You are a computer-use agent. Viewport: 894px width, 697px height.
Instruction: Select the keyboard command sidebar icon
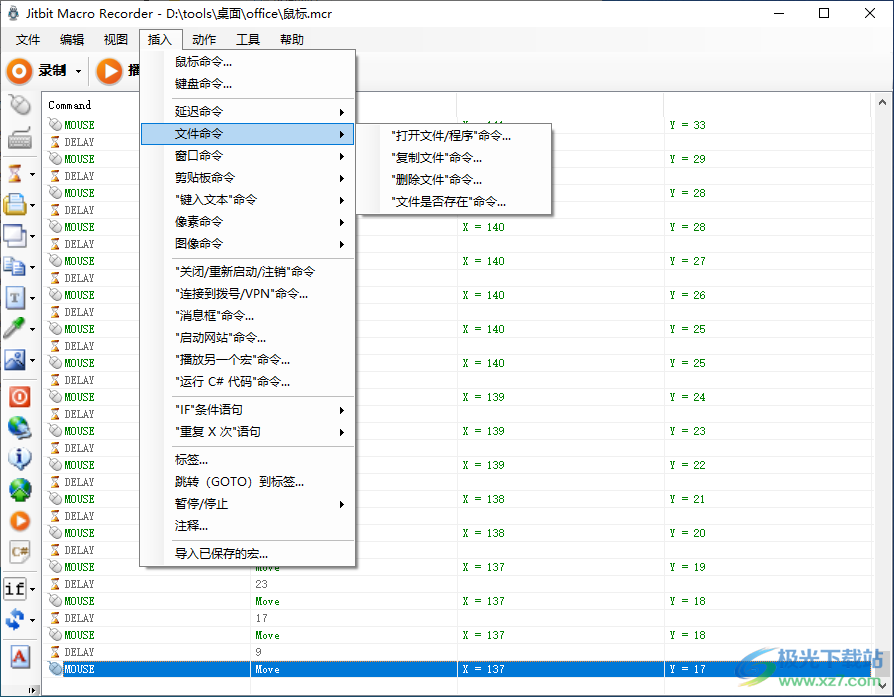click(x=20, y=138)
